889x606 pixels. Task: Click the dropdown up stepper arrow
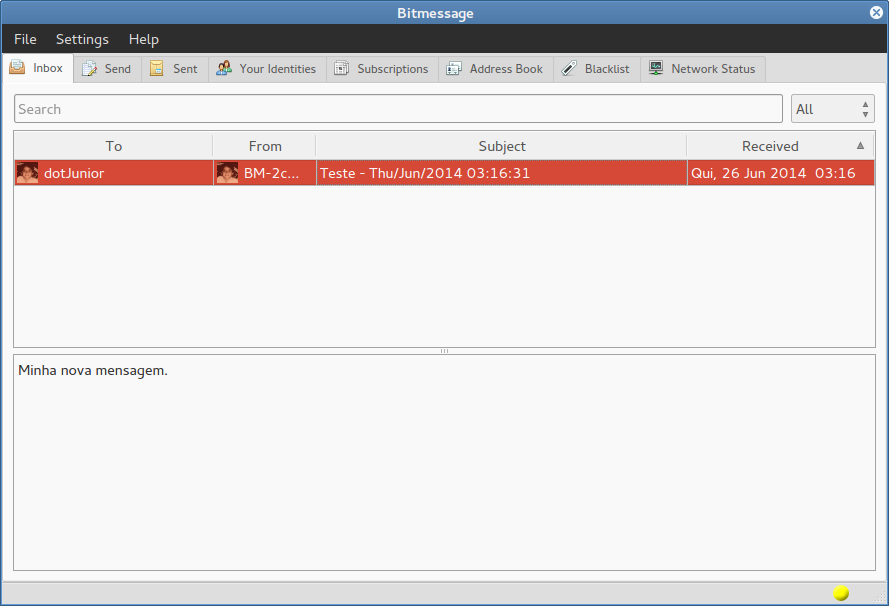867,103
